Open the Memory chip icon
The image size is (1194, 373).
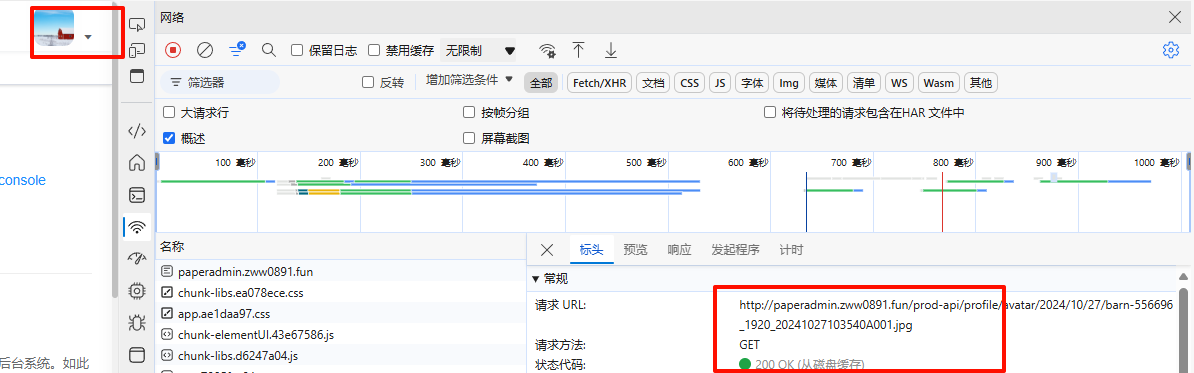(x=137, y=291)
